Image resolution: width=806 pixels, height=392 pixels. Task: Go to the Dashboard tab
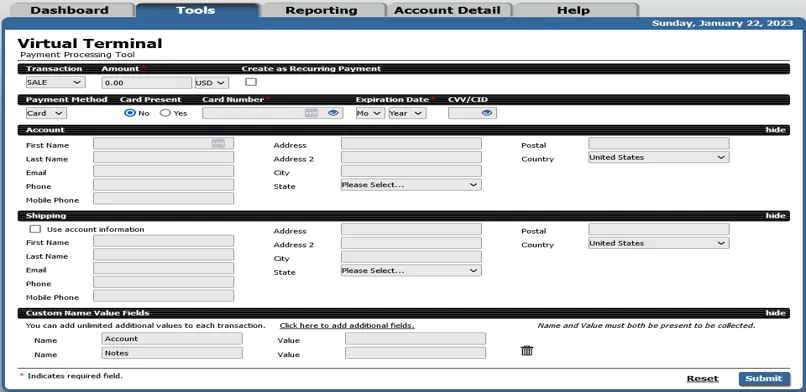(x=69, y=10)
